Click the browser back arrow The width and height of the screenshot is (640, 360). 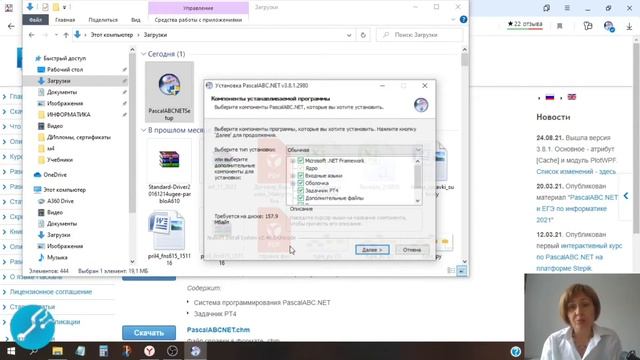(x=11, y=26)
